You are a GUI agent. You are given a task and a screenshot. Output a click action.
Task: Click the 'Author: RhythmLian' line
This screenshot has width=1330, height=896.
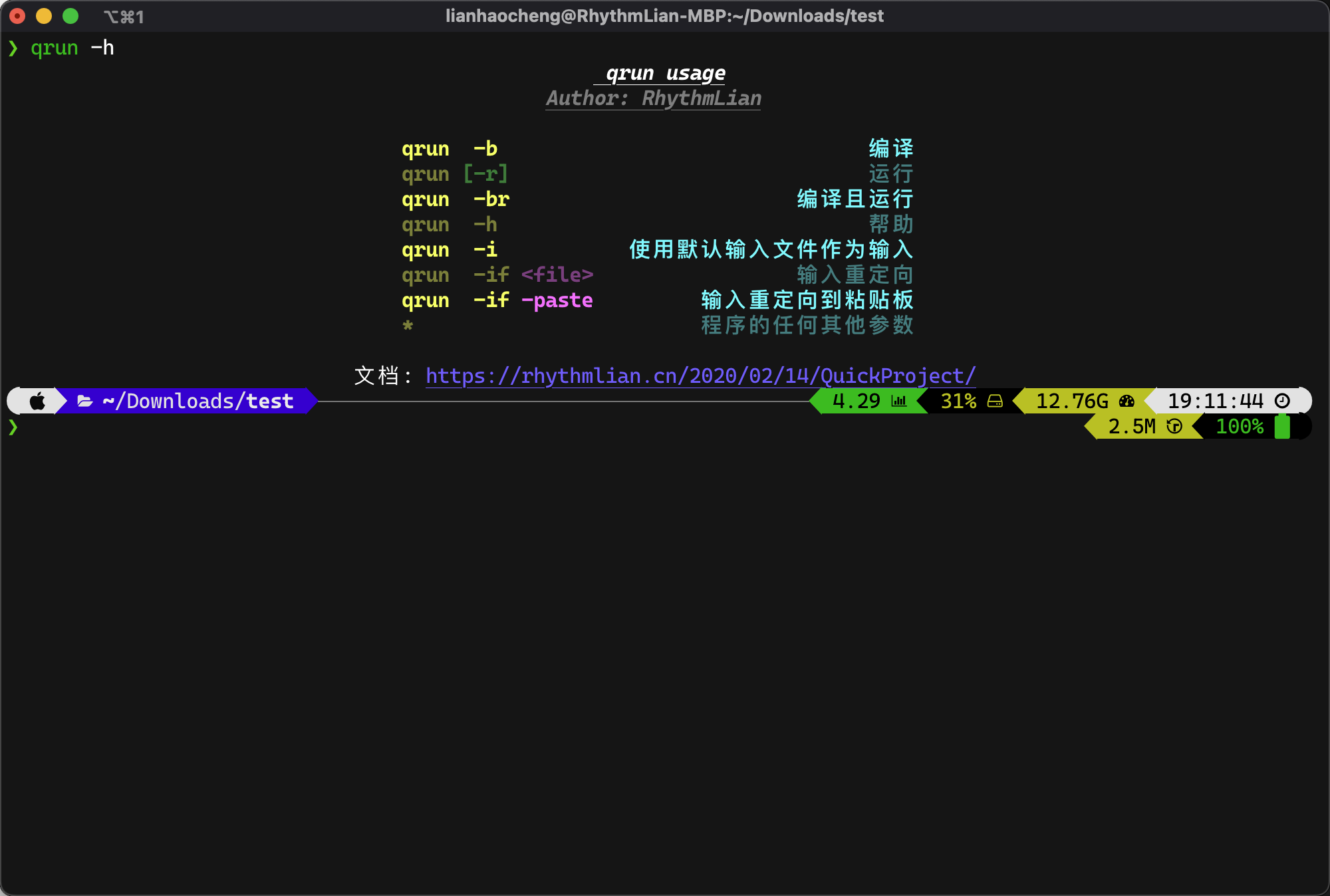coord(653,98)
